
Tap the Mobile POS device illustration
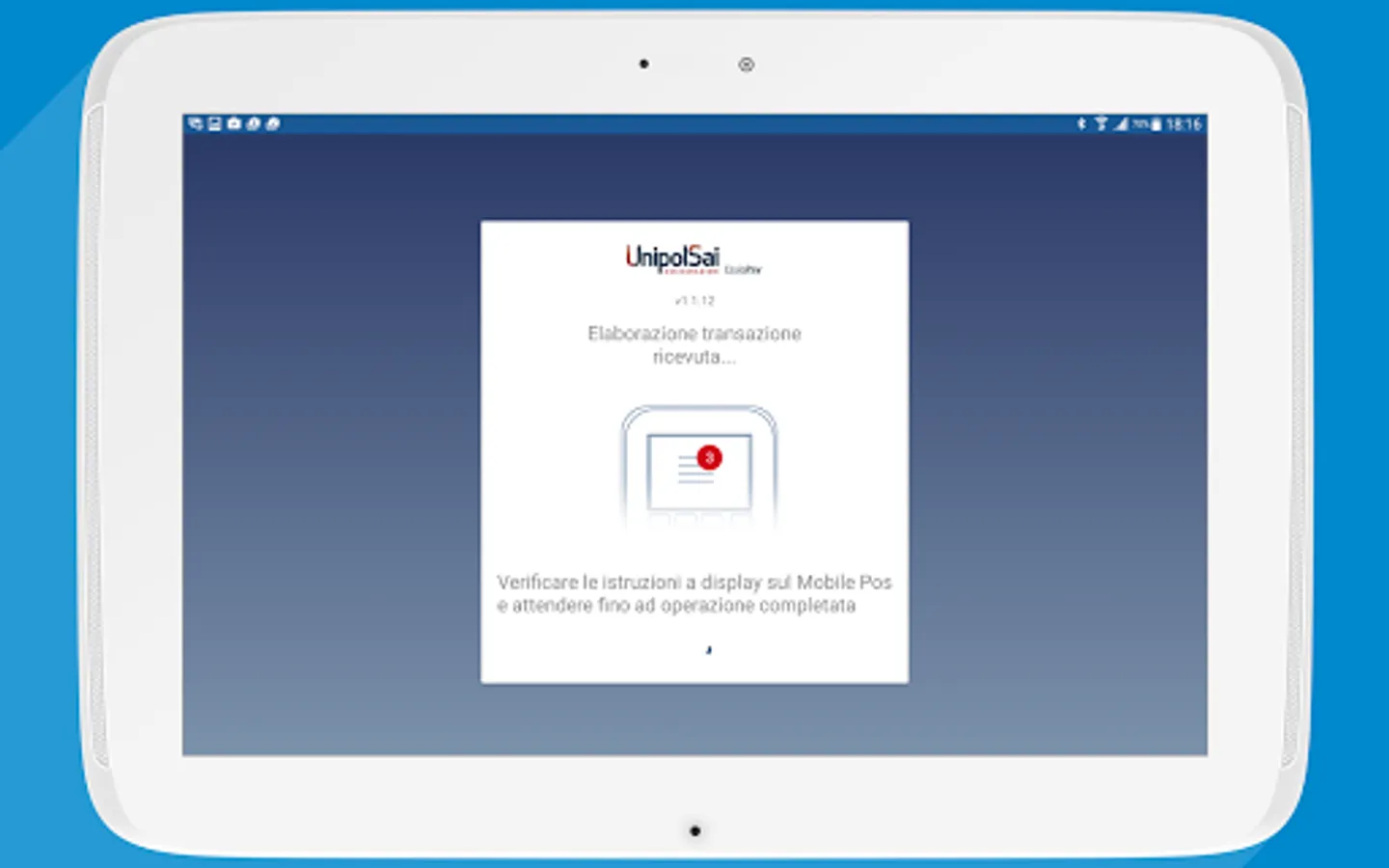point(699,467)
